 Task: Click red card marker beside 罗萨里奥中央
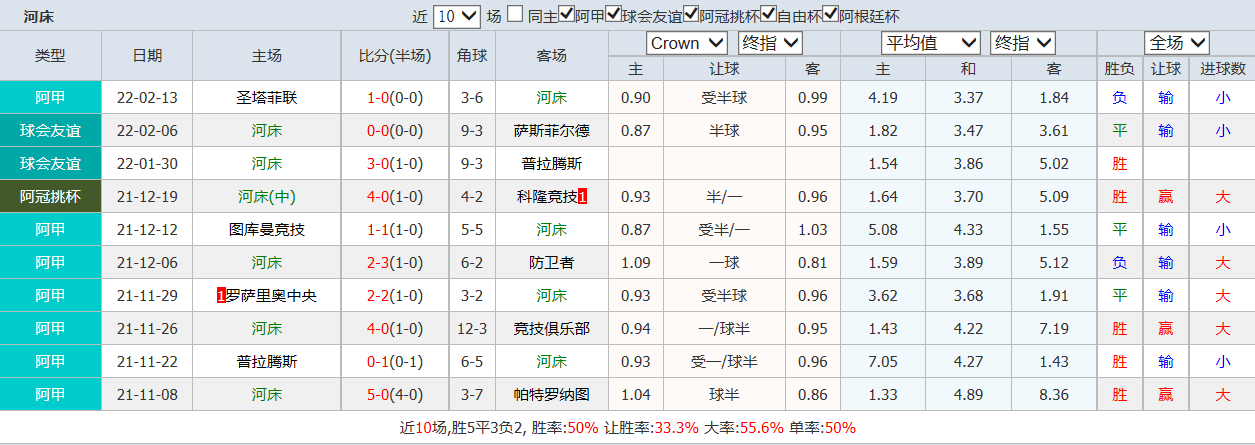220,296
